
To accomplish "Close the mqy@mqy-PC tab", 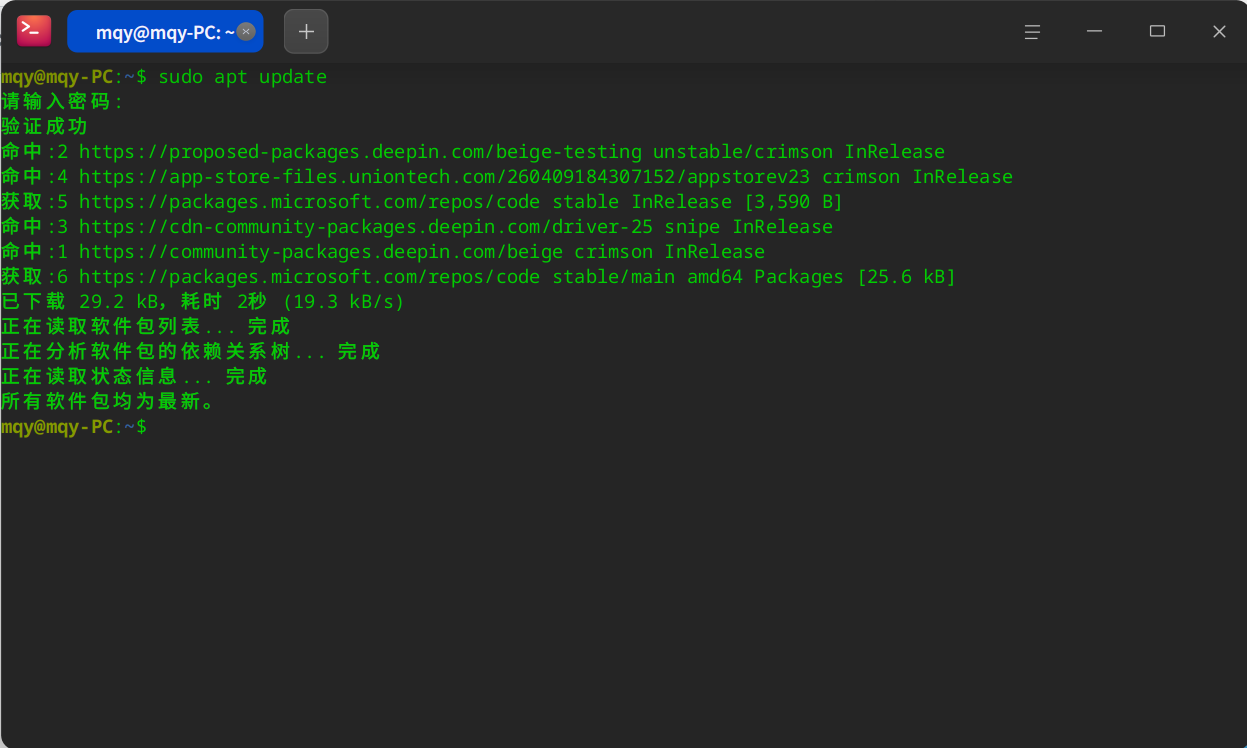I will click(246, 31).
